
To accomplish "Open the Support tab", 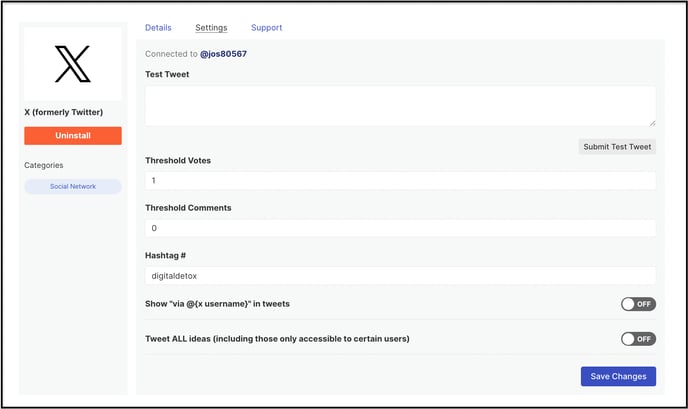I will [x=266, y=28].
